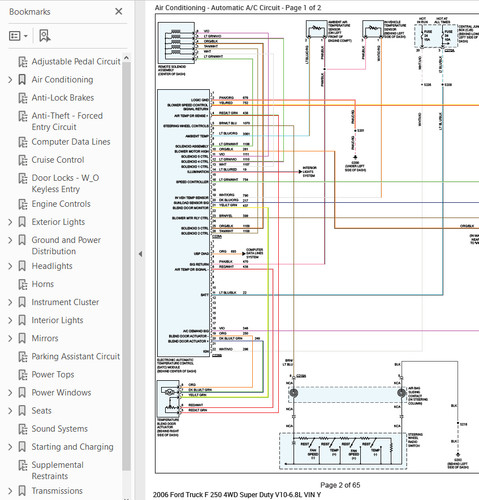
Task: Click the bookmarks panel scroll-up arrow
Action: pos(126,58)
